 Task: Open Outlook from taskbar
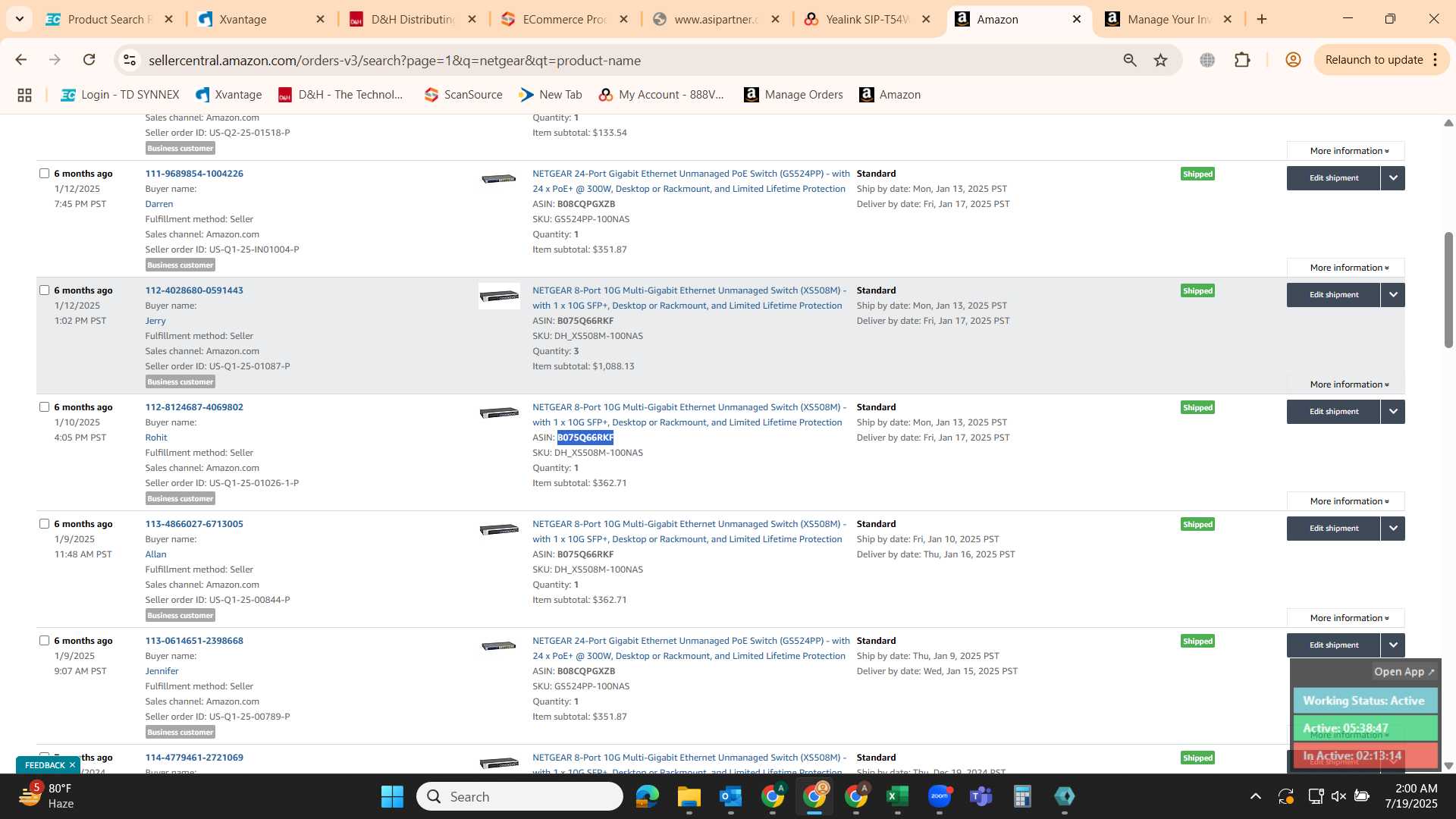(730, 797)
